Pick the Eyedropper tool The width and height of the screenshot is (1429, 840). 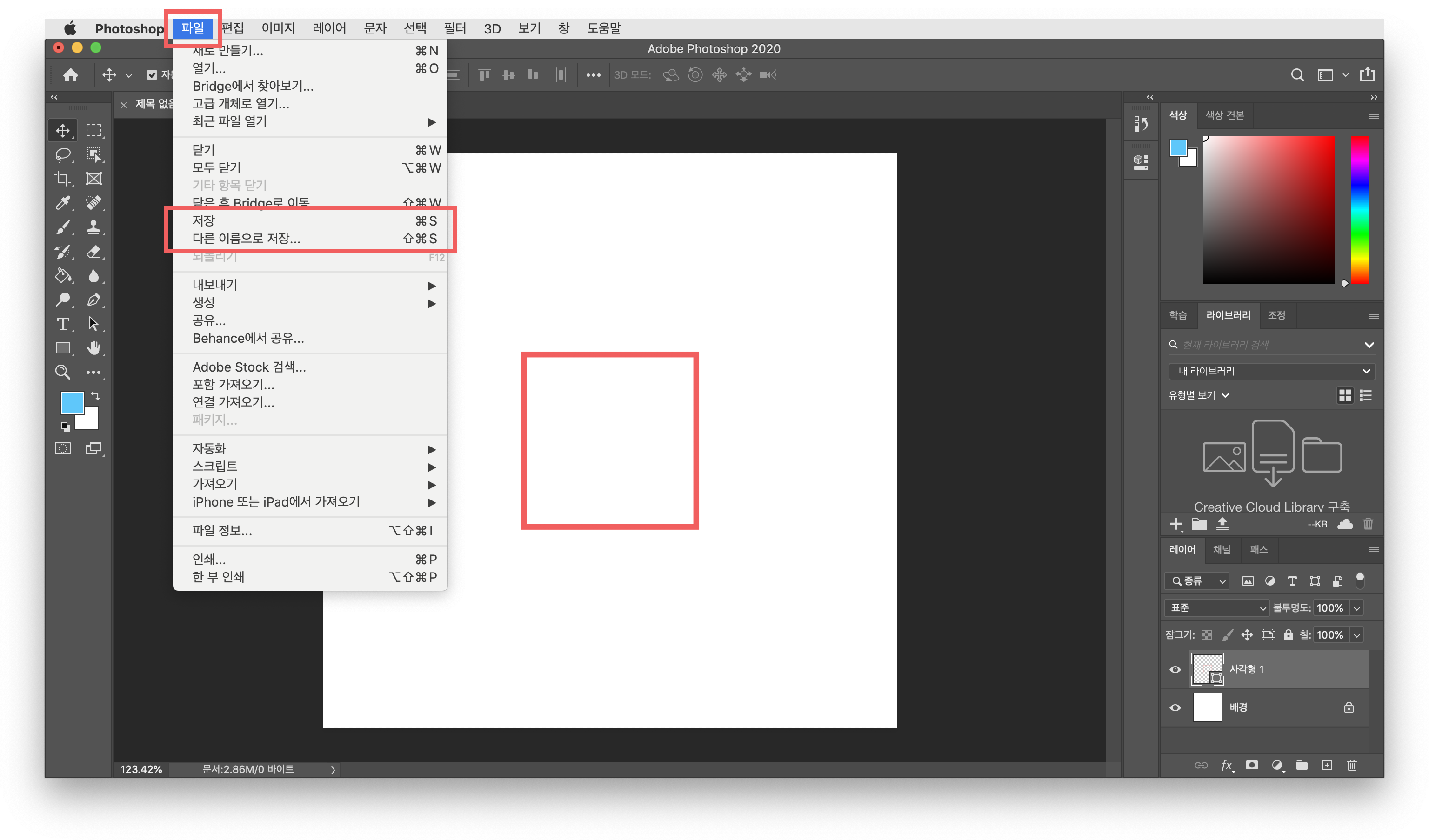click(x=62, y=203)
